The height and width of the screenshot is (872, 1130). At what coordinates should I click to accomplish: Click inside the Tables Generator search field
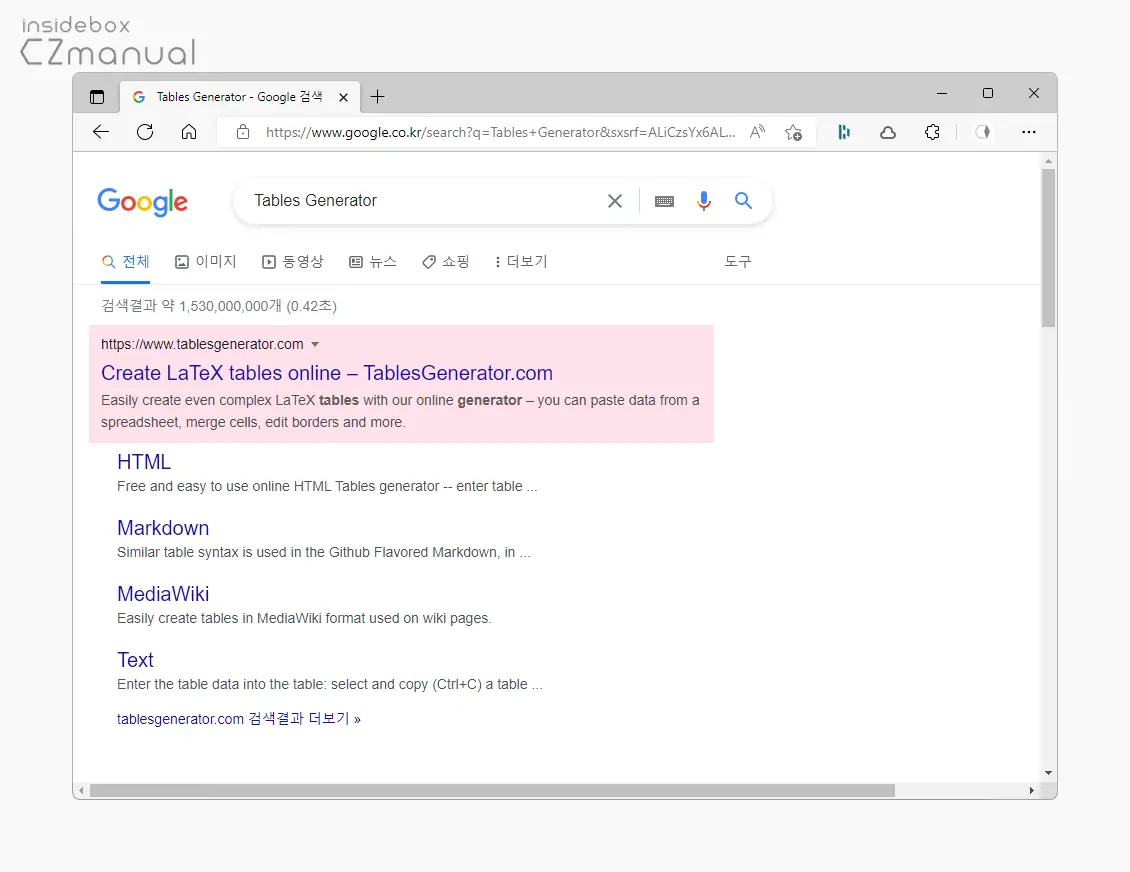(425, 201)
